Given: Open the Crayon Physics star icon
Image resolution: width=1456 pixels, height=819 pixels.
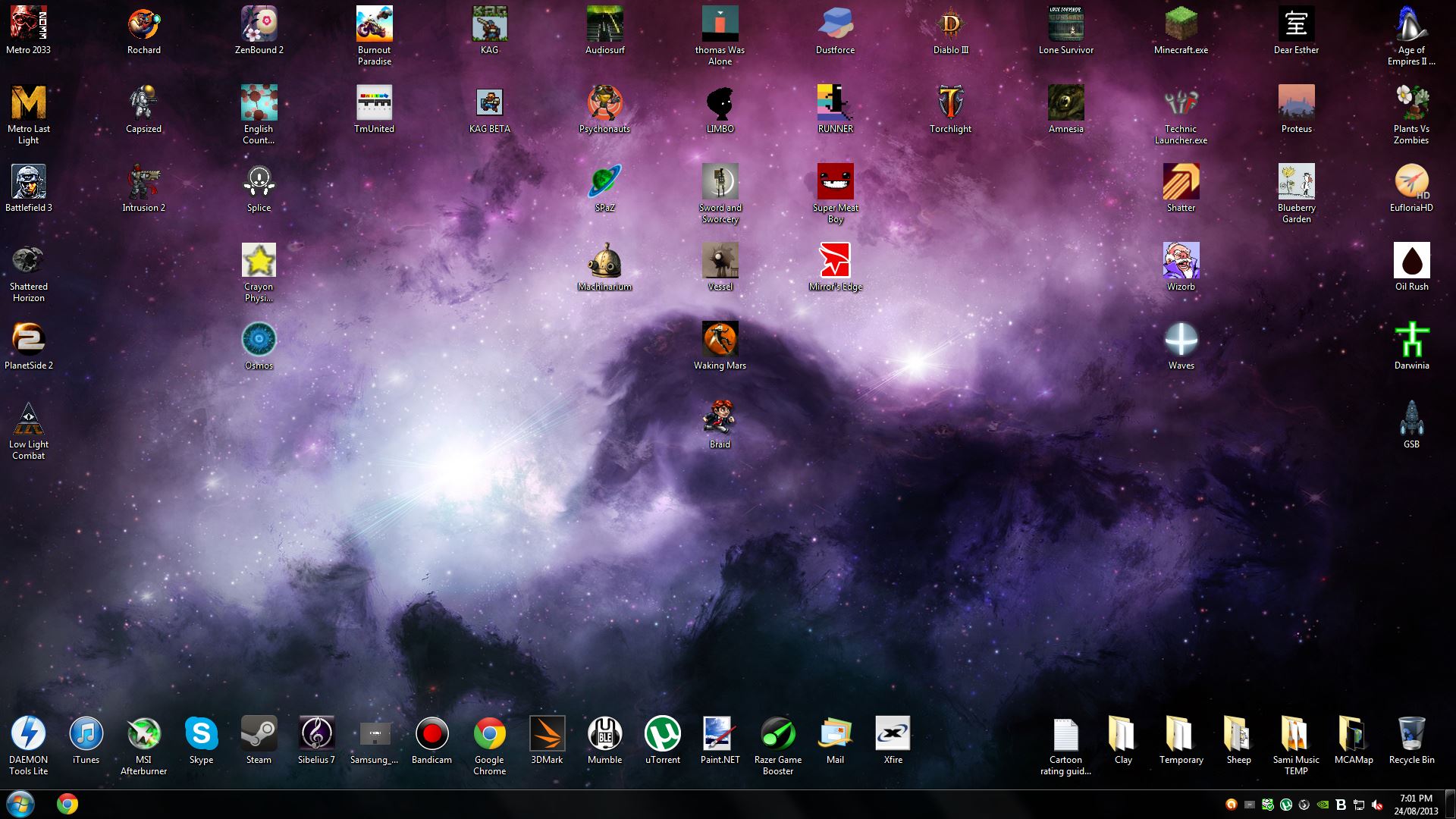Looking at the screenshot, I should pyautogui.click(x=259, y=274).
